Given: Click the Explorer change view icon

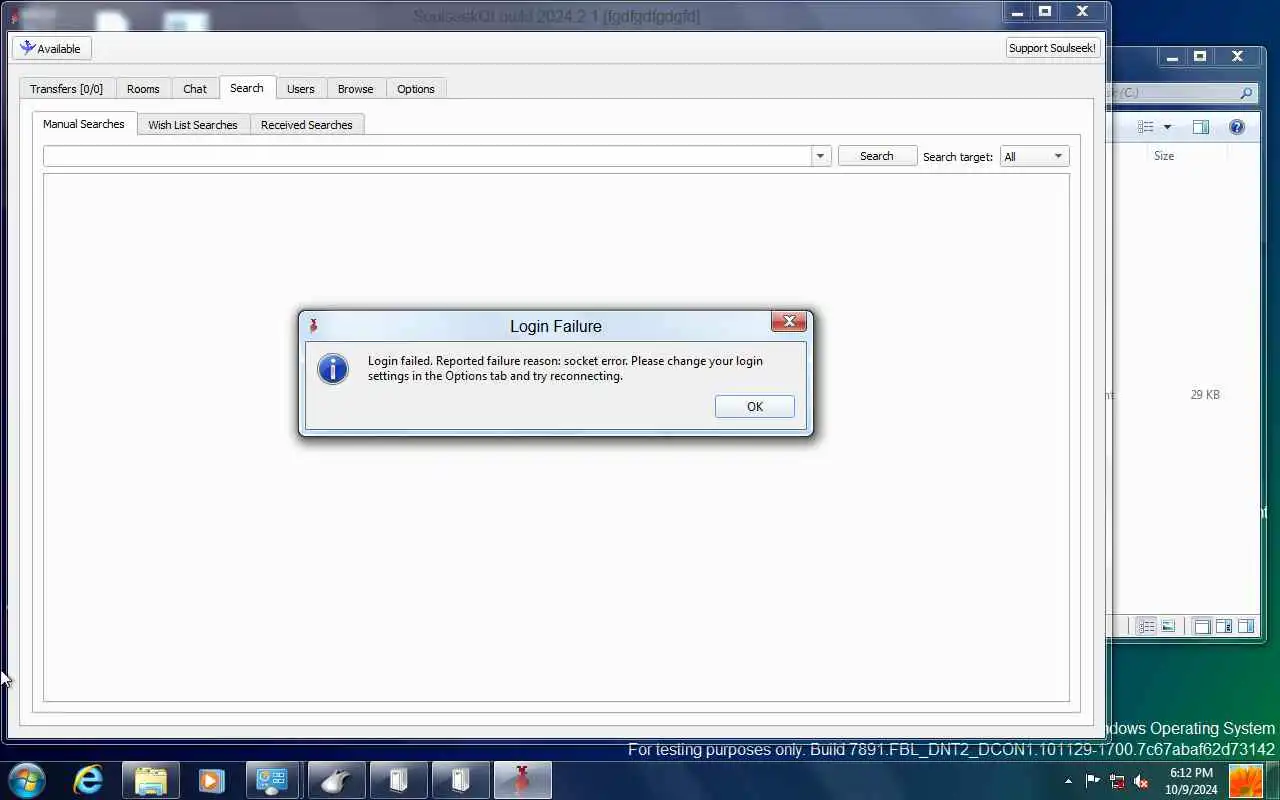Looking at the screenshot, I should [x=1146, y=127].
